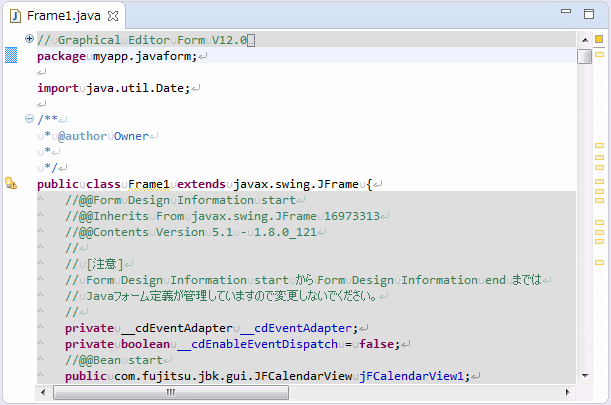Click '__cdEnableEventDispatch' field name
Image resolution: width=611 pixels, height=405 pixels.
pos(258,344)
